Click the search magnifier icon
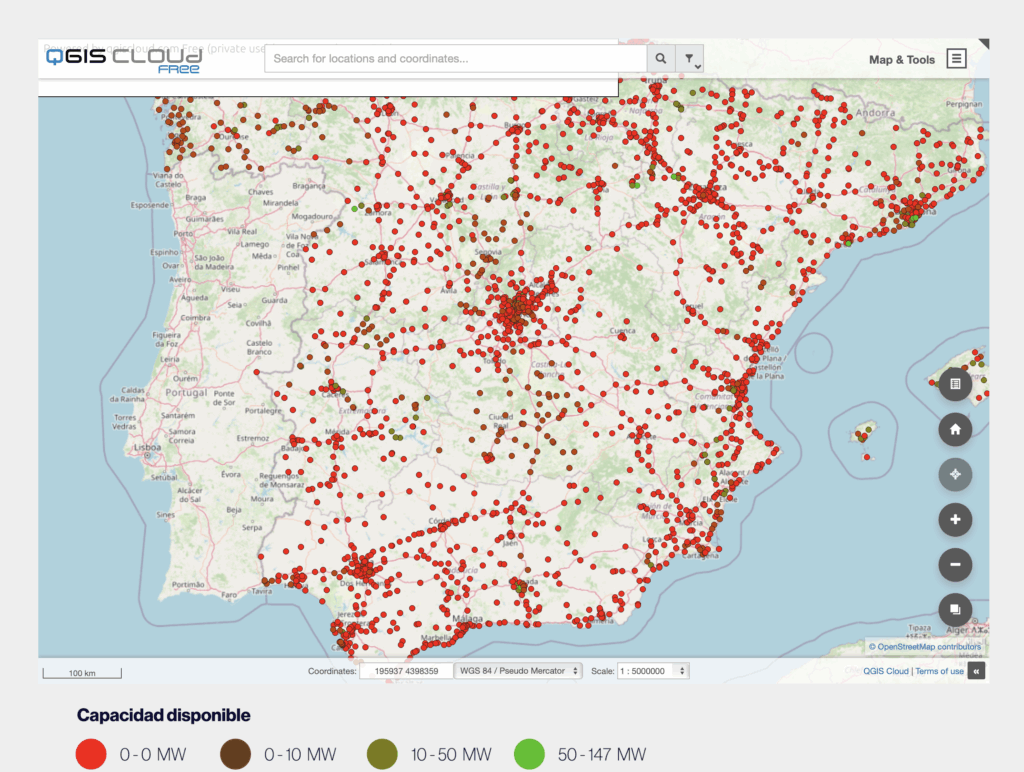 click(661, 59)
